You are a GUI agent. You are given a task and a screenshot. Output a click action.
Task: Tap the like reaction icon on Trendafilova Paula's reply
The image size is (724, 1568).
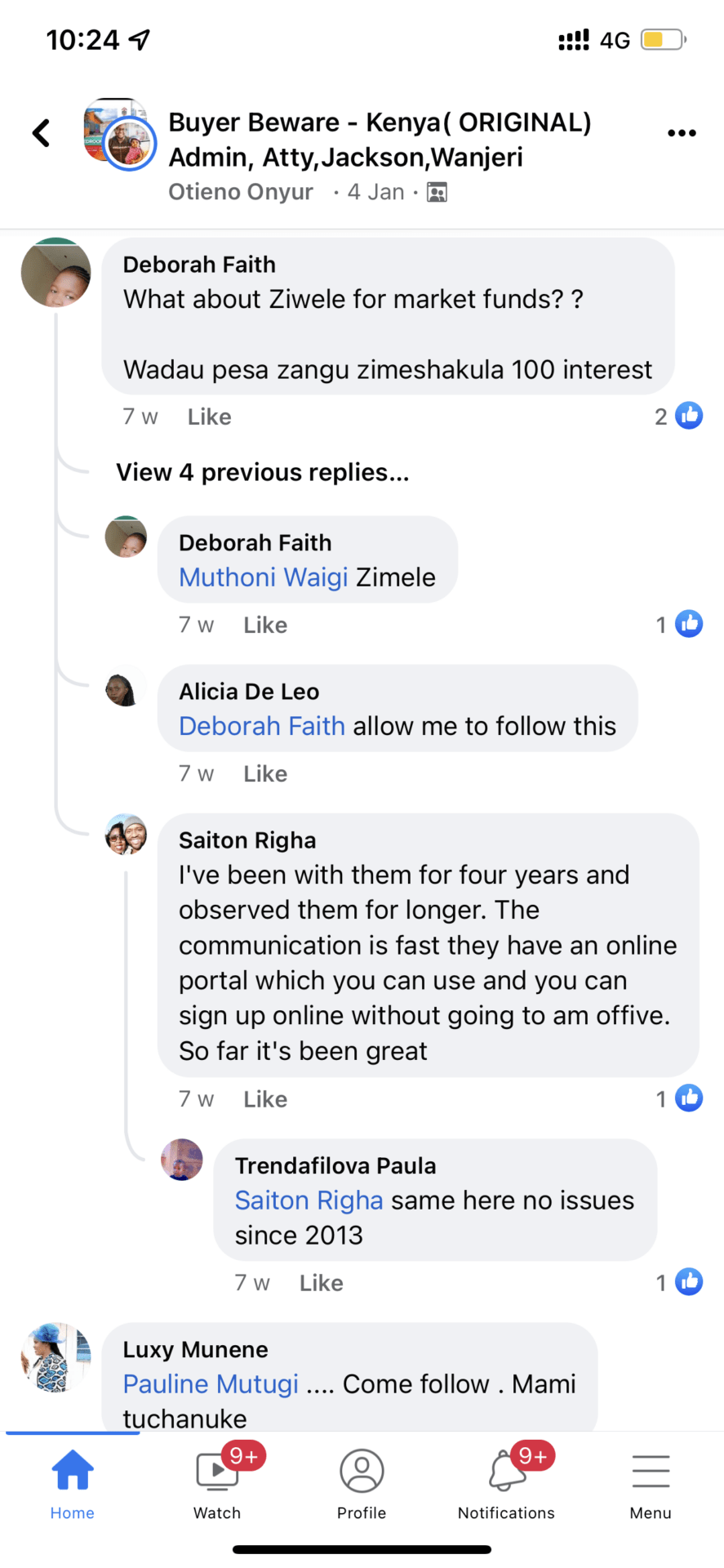click(689, 1282)
